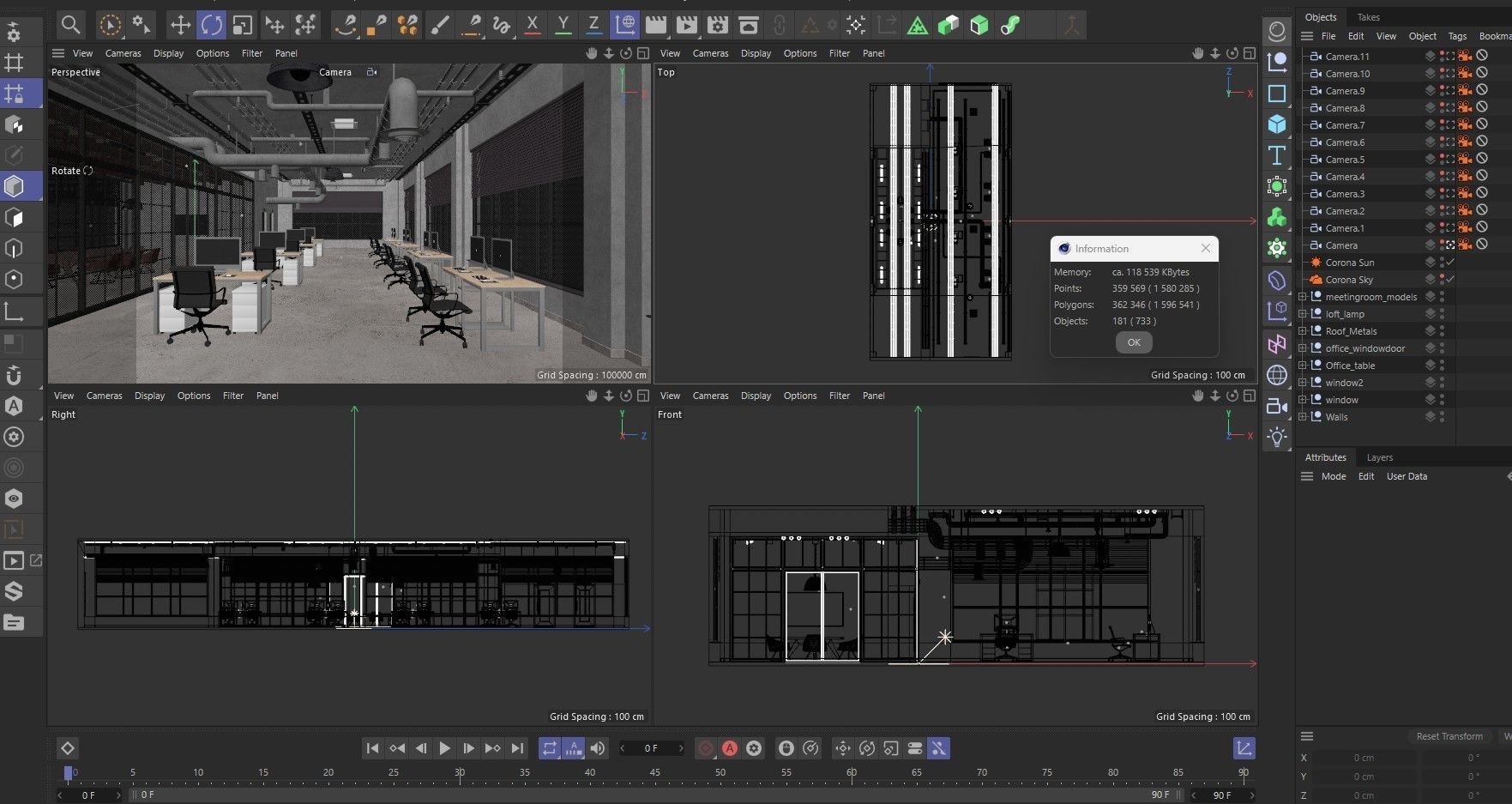The height and width of the screenshot is (804, 1512).
Task: Close the Information dialog
Action: point(1205,248)
